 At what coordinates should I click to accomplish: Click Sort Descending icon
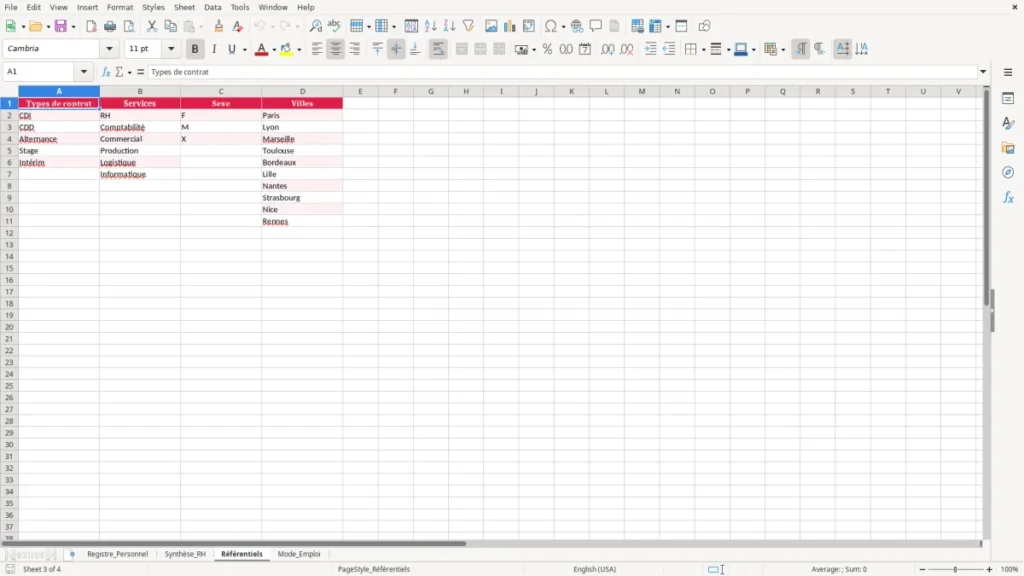pyautogui.click(x=449, y=26)
